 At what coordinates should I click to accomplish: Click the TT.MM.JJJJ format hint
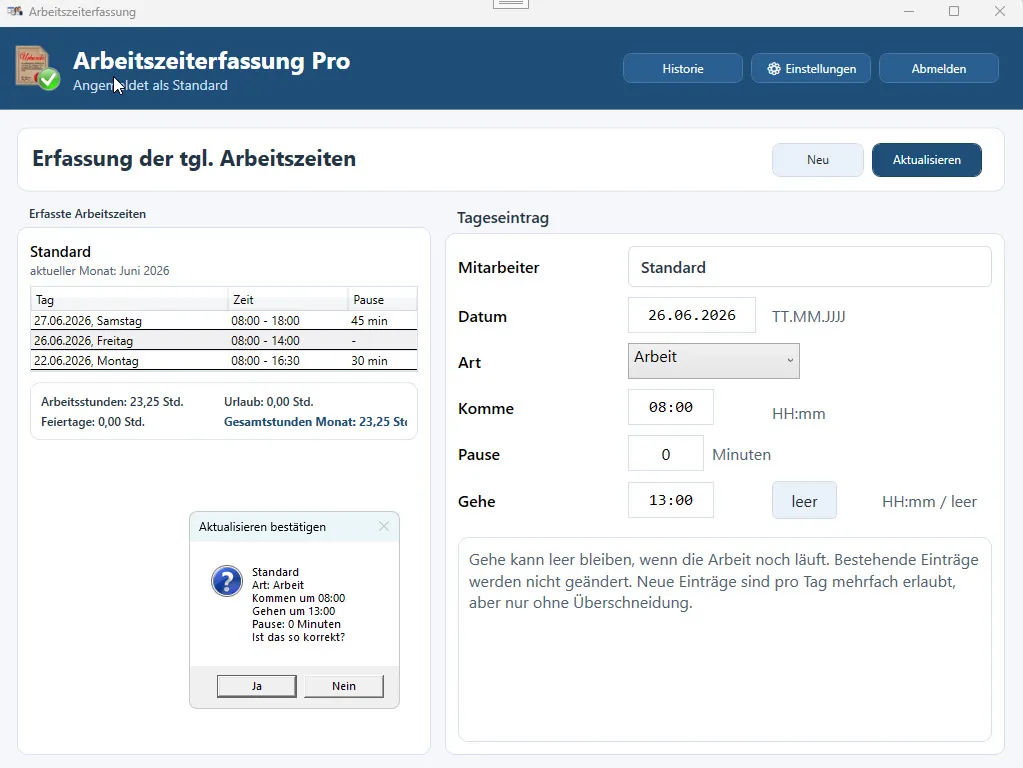pyautogui.click(x=808, y=316)
